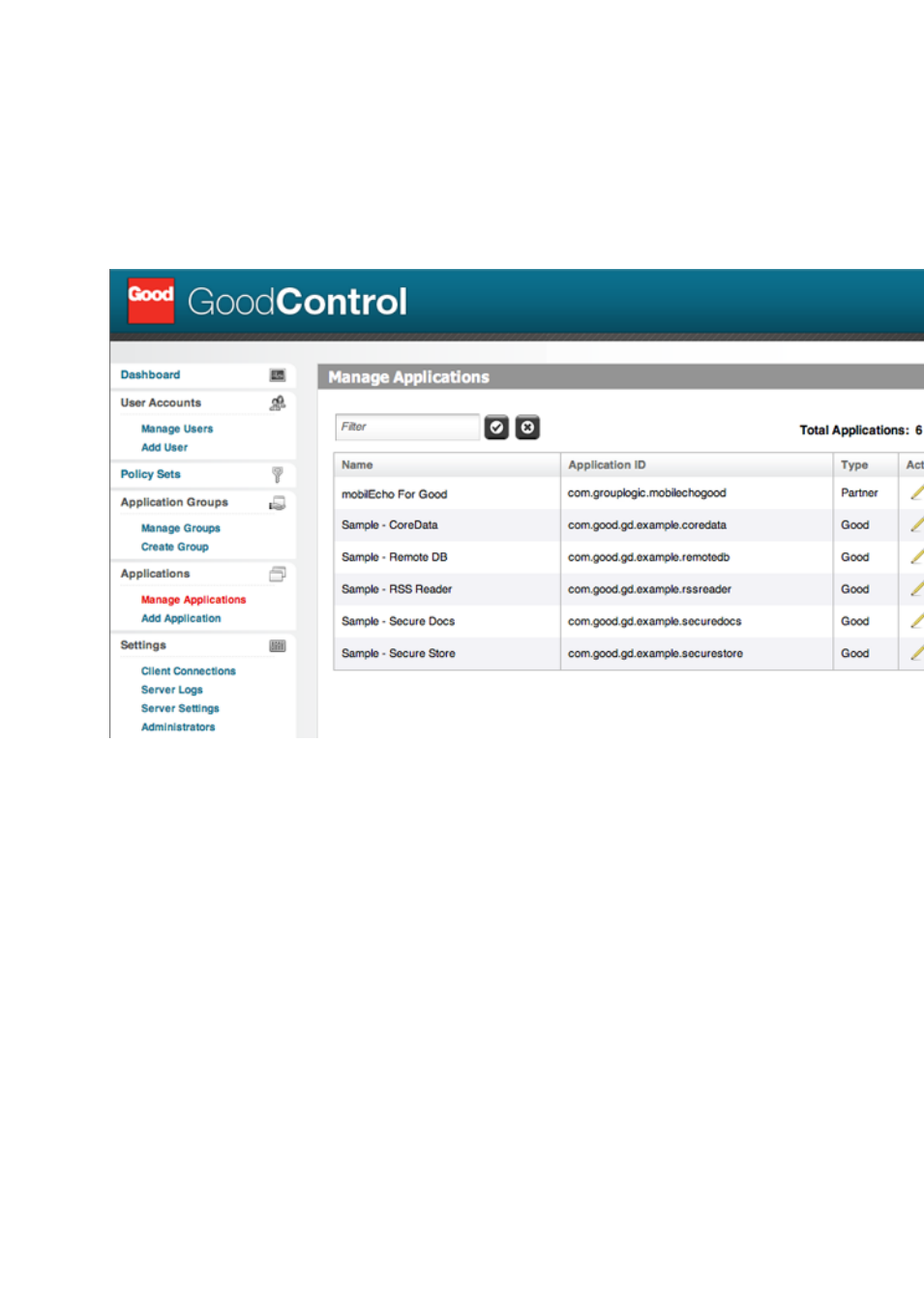This screenshot has width=924, height=1306.
Task: Open Add Application link
Action: 181,619
